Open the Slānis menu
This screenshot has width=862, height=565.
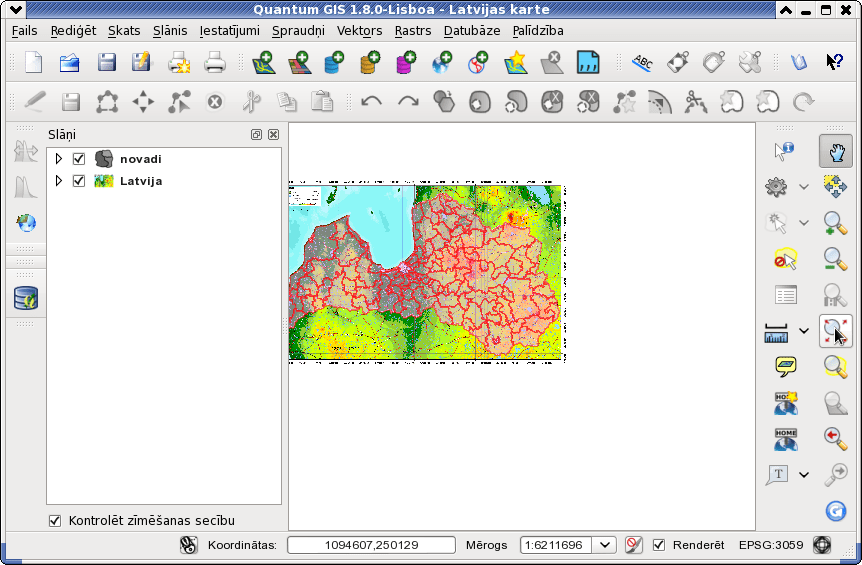170,31
